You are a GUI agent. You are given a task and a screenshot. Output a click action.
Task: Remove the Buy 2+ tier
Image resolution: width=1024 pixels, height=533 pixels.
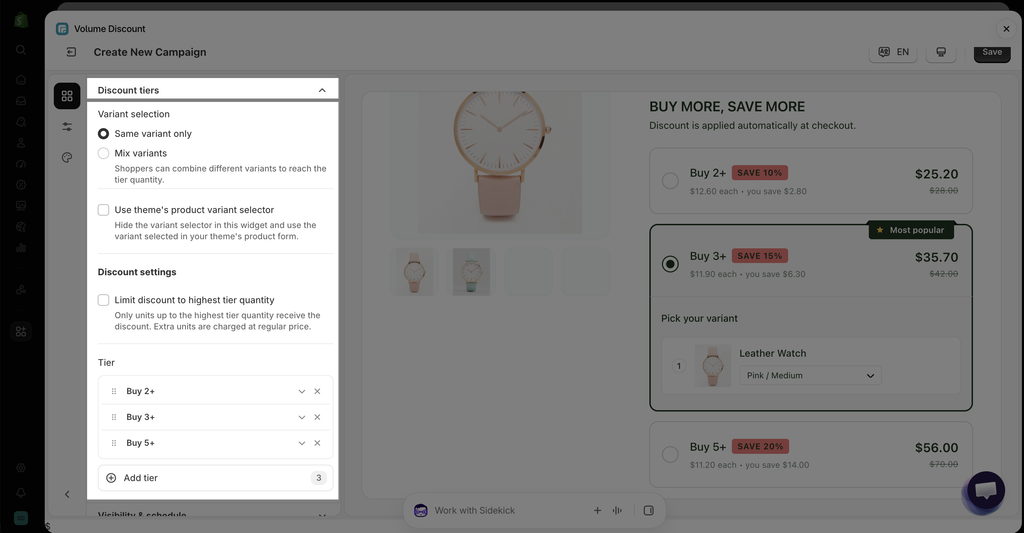coord(317,391)
